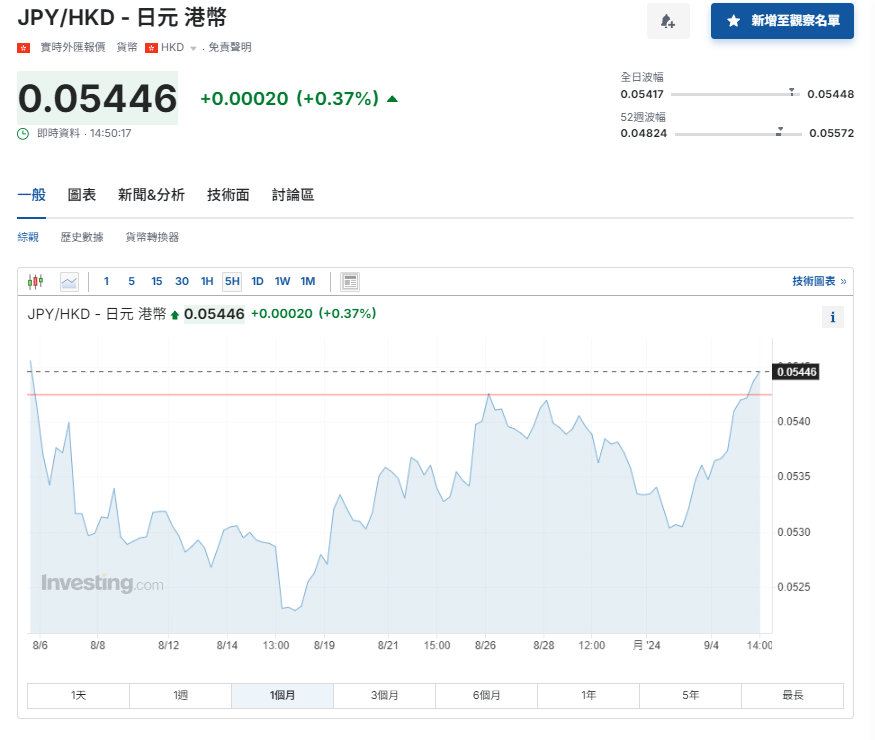This screenshot has width=875, height=740.
Task: Choose the 6個月 range at bottom
Action: pyautogui.click(x=486, y=695)
